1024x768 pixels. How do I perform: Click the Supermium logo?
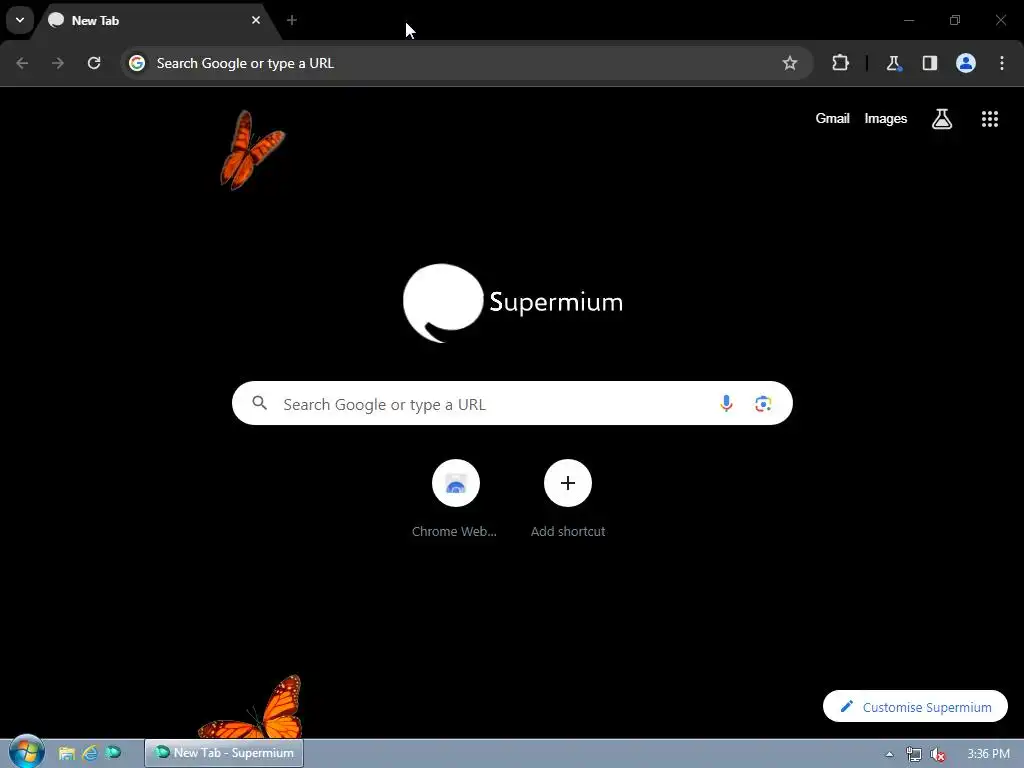[x=513, y=302]
